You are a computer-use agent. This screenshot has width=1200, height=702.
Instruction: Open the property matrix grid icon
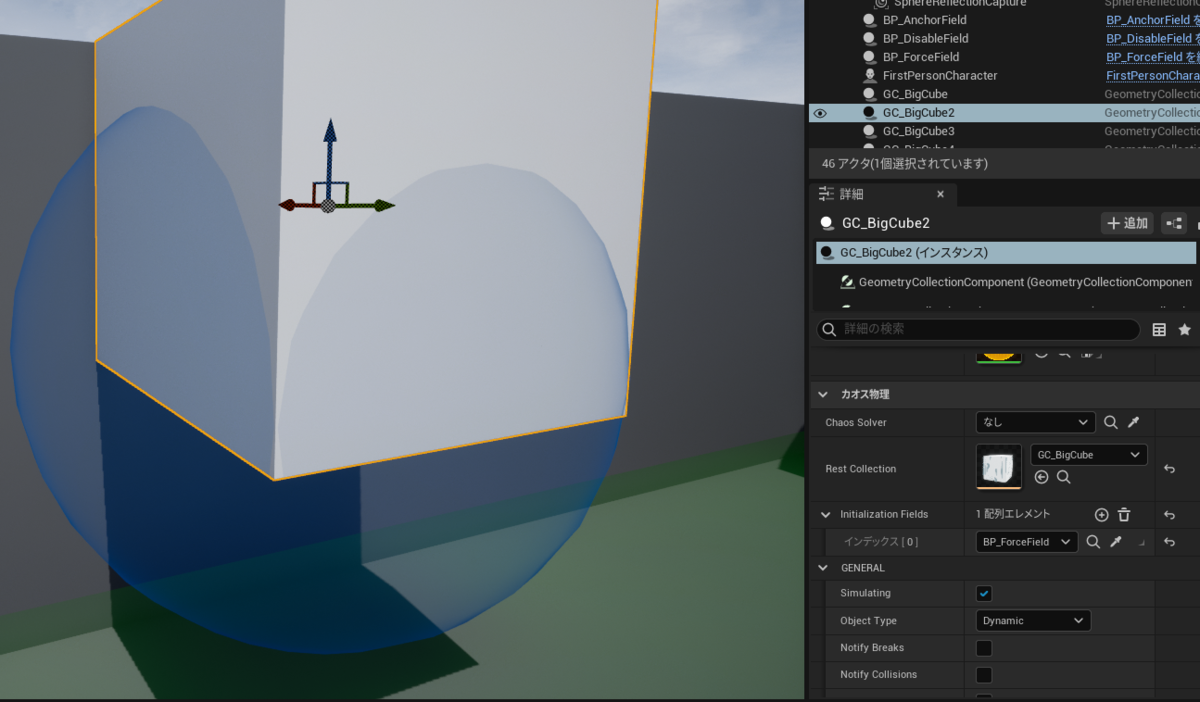(1160, 329)
